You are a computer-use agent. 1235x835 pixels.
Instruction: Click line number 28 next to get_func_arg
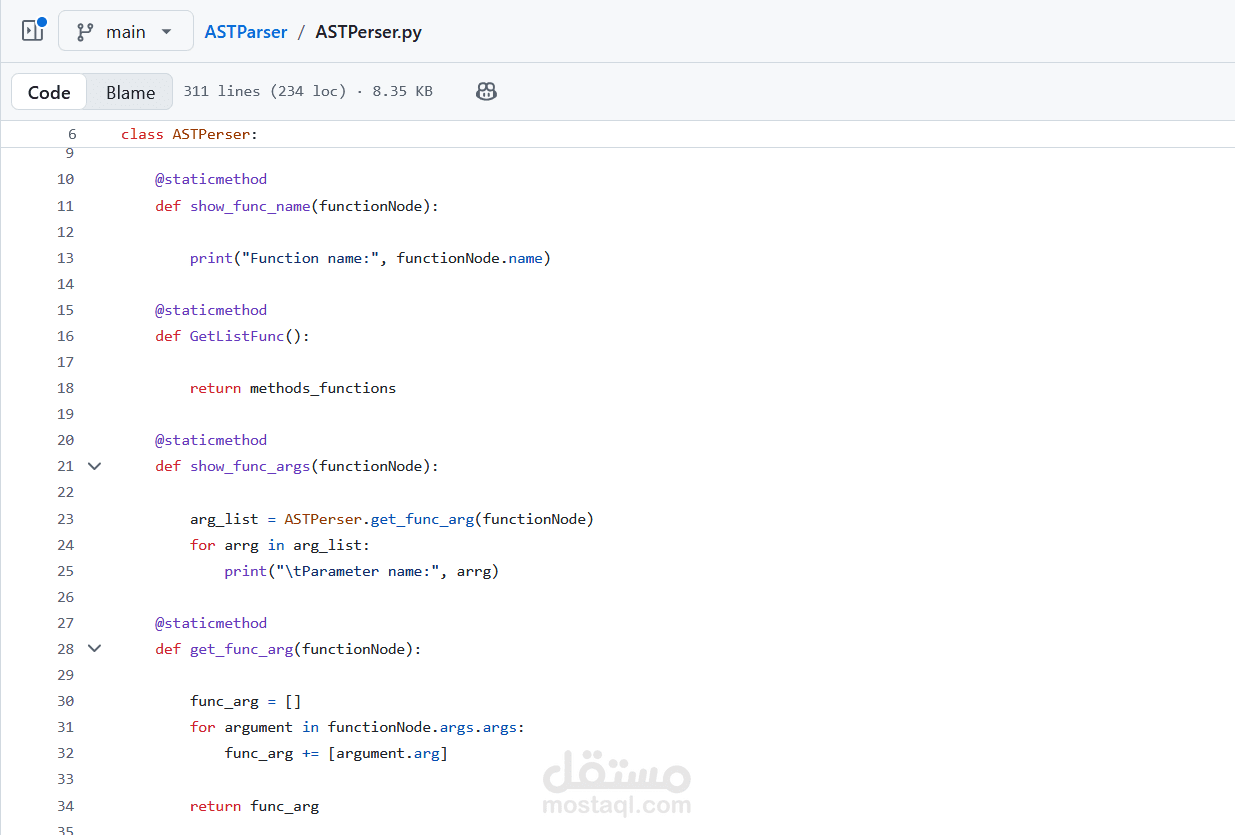(65, 648)
